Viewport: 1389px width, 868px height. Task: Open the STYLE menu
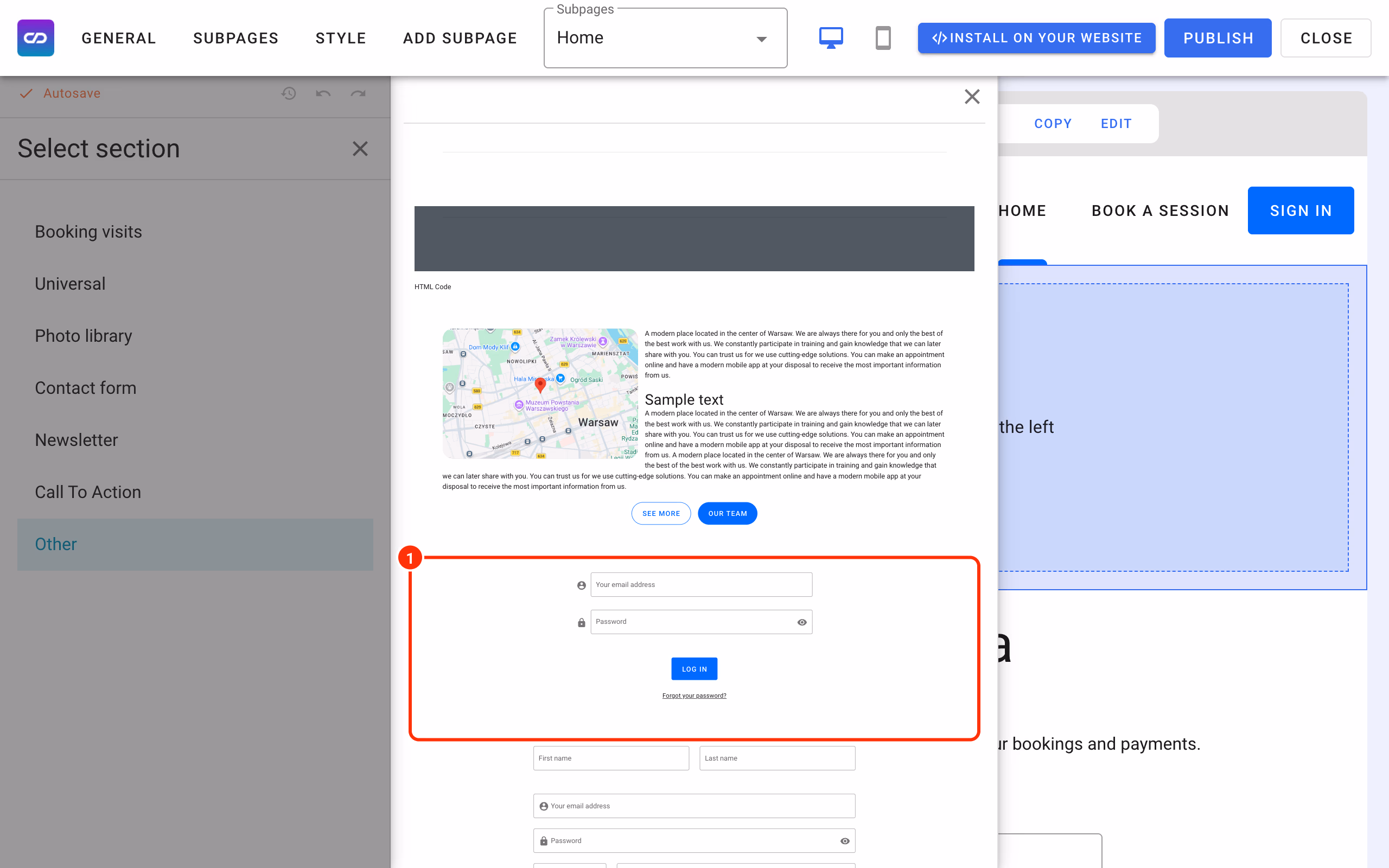pos(341,38)
